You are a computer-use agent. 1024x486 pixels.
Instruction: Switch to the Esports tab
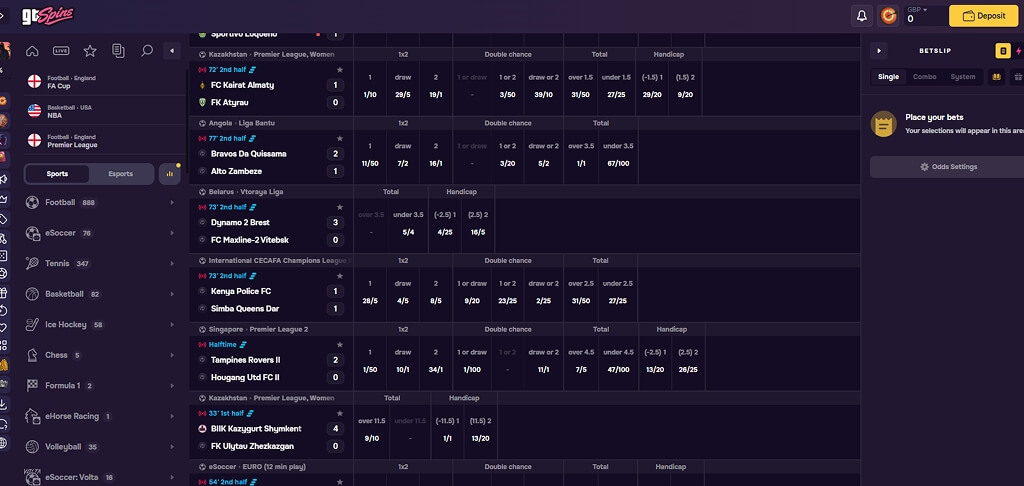pos(121,174)
